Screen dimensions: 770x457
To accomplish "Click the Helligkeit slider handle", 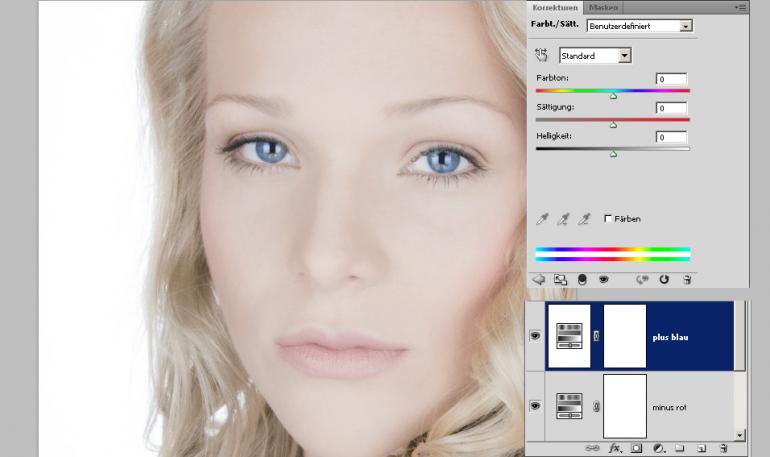I will tap(613, 154).
